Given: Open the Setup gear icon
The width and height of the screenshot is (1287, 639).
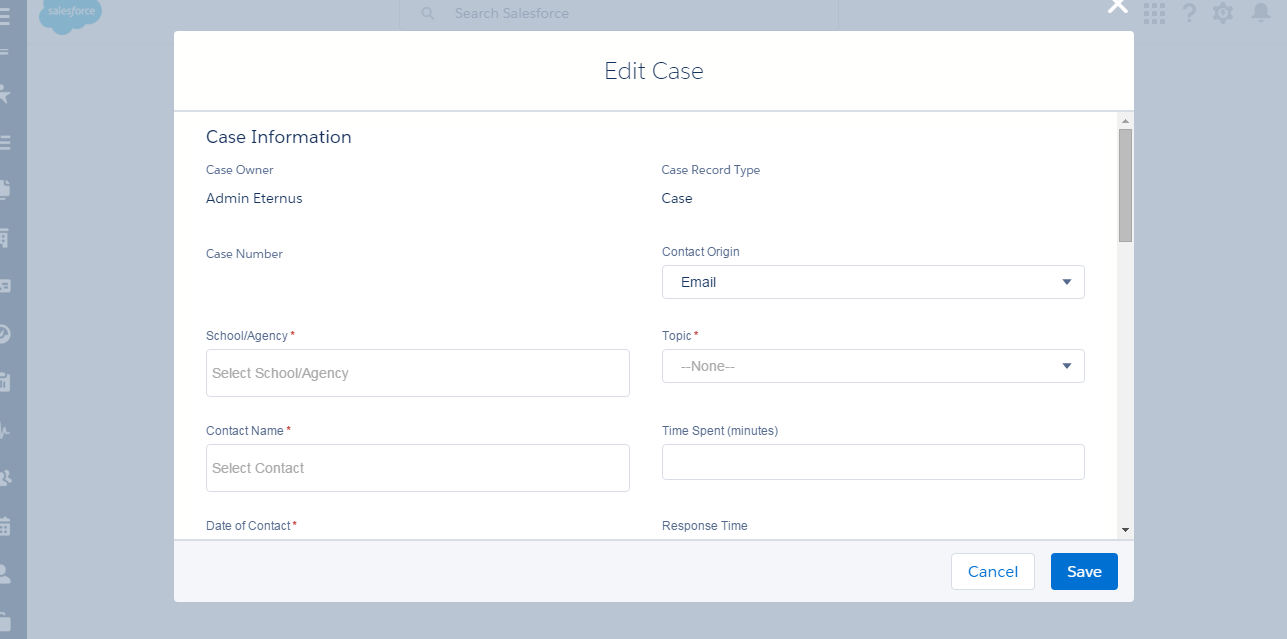Looking at the screenshot, I should pos(1223,13).
